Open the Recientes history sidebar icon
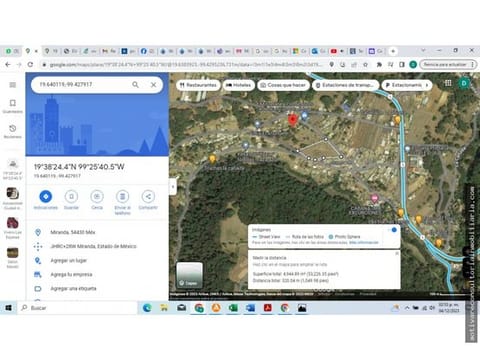Image resolution: width=480 pixels, height=360 pixels. pyautogui.click(x=13, y=131)
